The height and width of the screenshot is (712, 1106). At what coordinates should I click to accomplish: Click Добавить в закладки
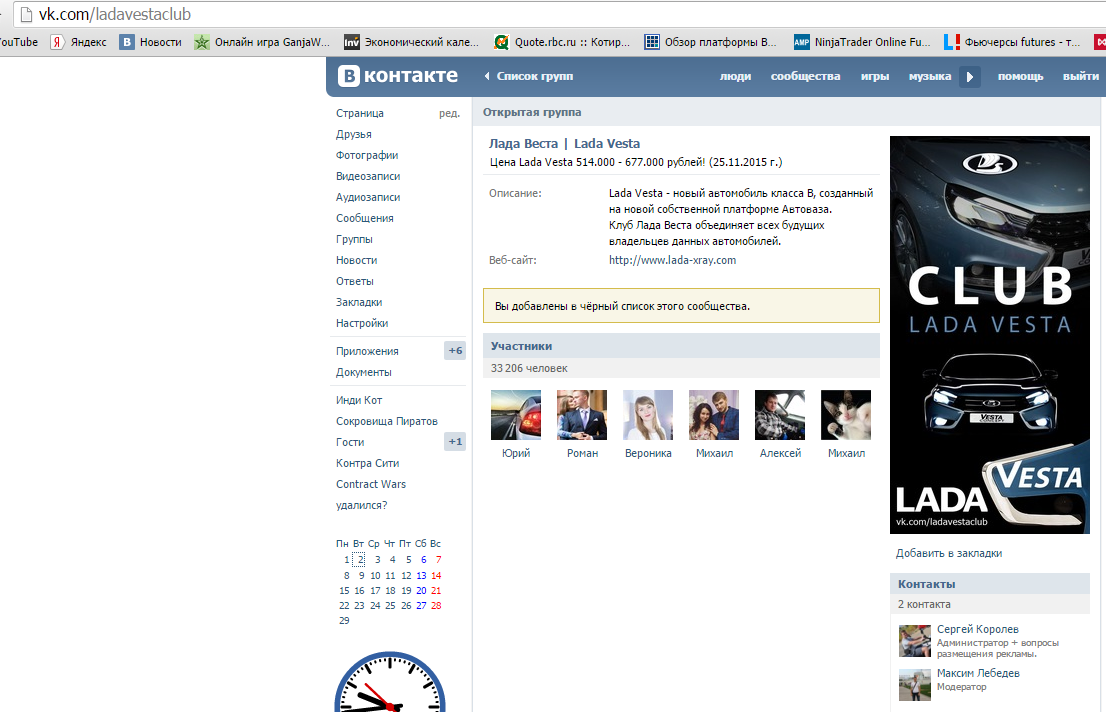[949, 553]
